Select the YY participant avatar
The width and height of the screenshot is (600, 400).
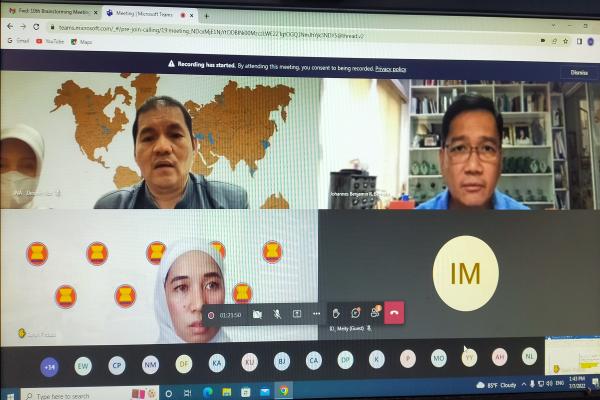pyautogui.click(x=469, y=358)
